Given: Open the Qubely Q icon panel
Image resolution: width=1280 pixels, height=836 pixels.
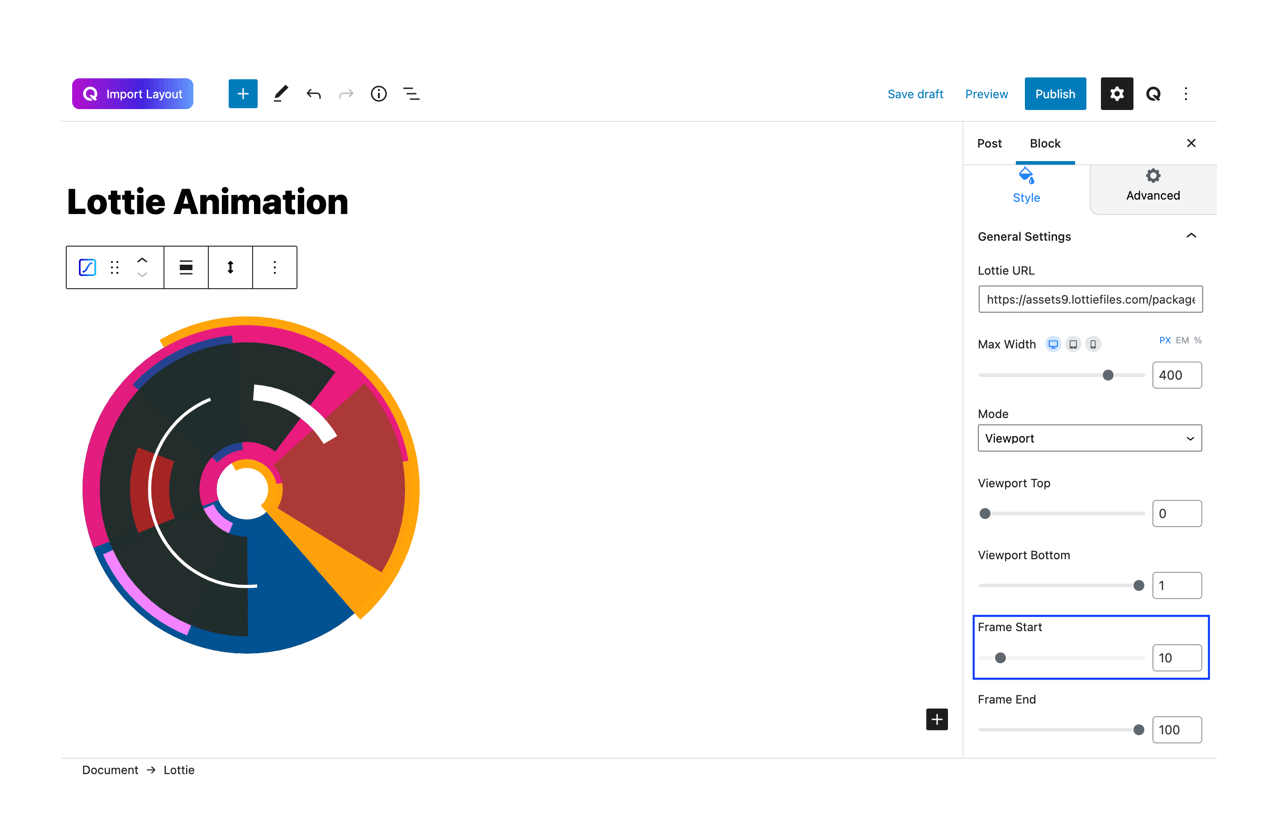Looking at the screenshot, I should coord(1153,94).
